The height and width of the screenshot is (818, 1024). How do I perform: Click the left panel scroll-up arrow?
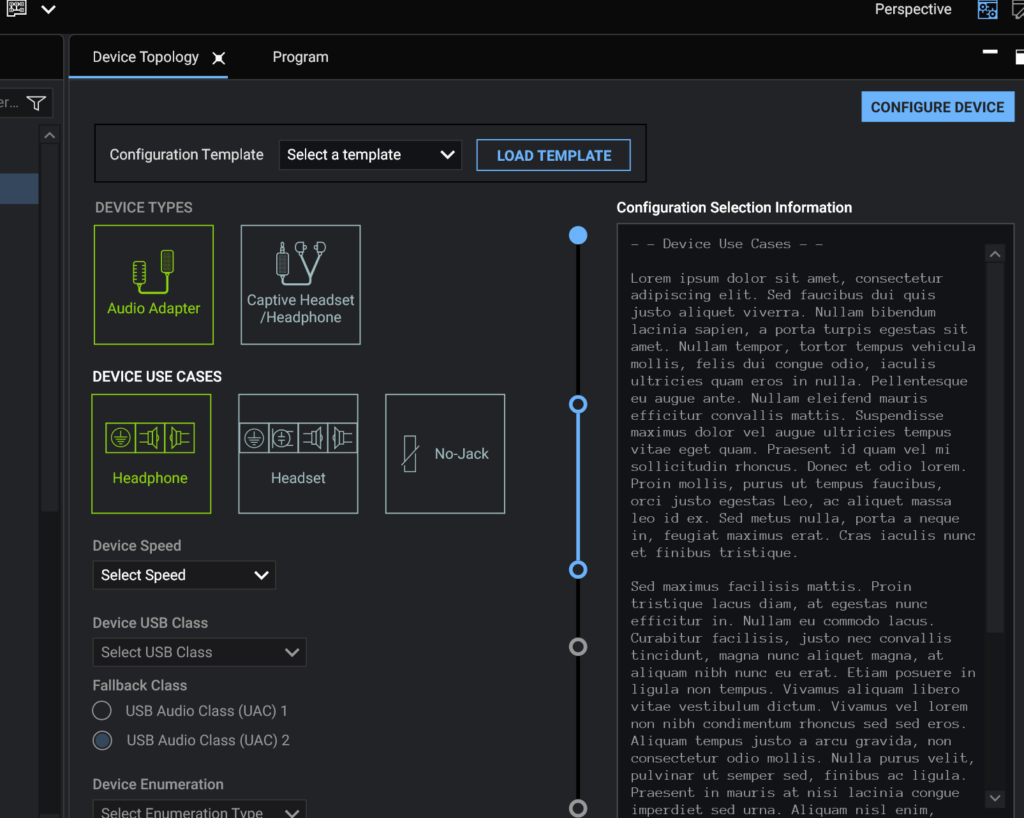[50, 135]
